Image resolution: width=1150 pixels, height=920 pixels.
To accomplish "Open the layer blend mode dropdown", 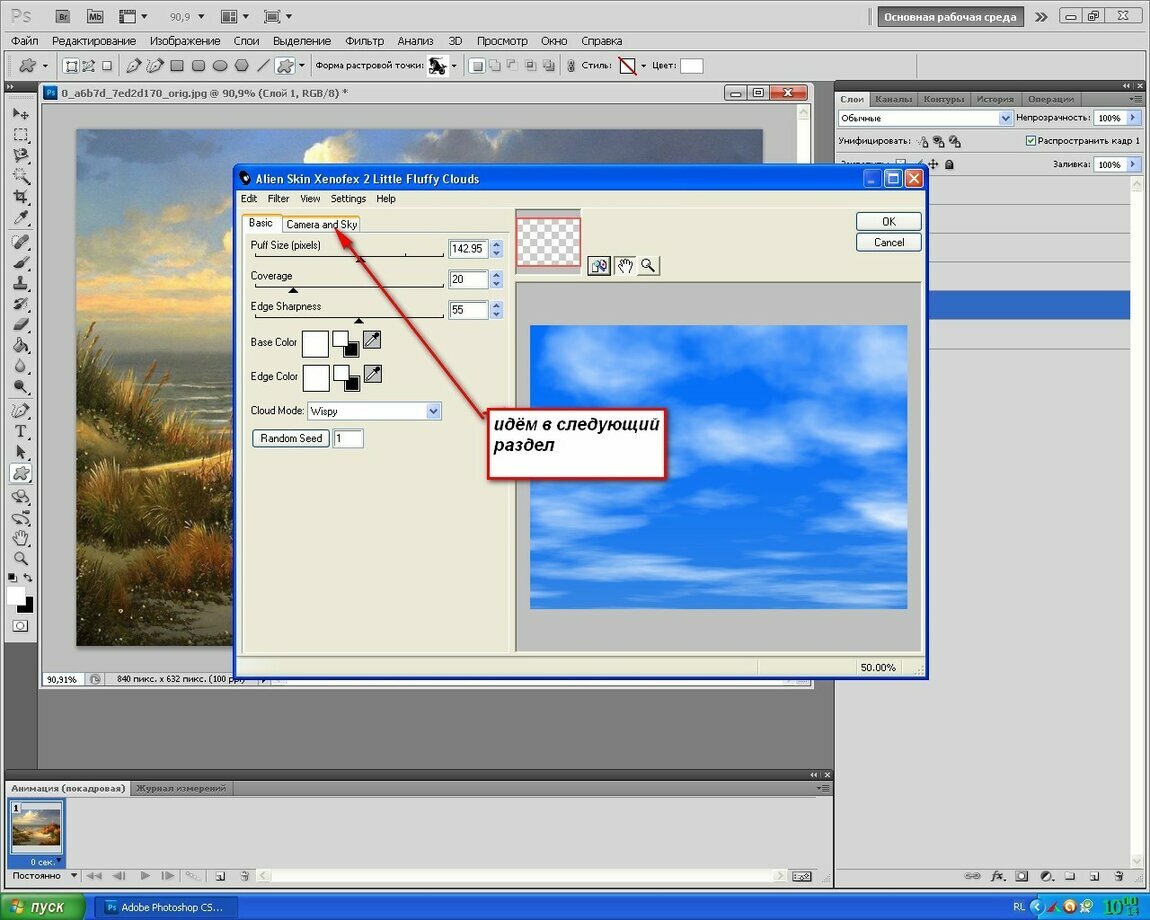I will pos(1005,117).
